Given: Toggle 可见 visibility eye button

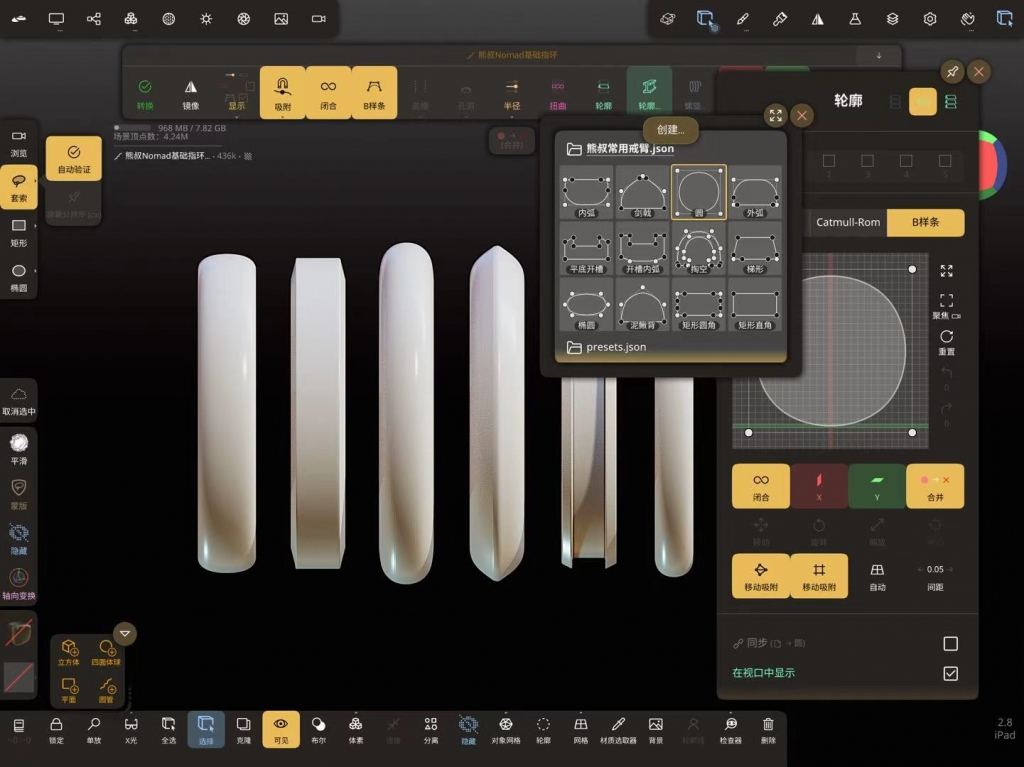Looking at the screenshot, I should pos(281,729).
